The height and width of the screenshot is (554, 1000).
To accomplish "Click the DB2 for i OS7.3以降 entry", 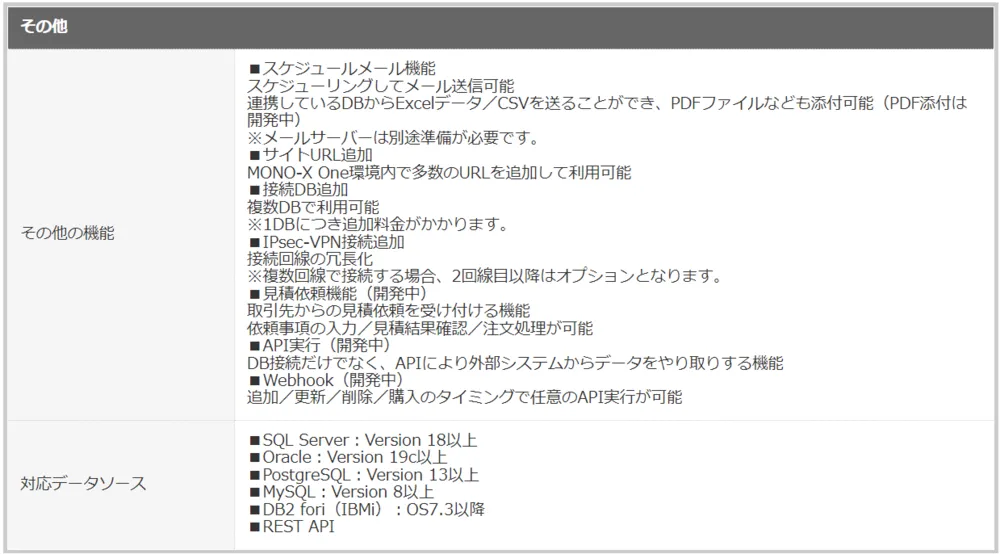I will 366,509.
